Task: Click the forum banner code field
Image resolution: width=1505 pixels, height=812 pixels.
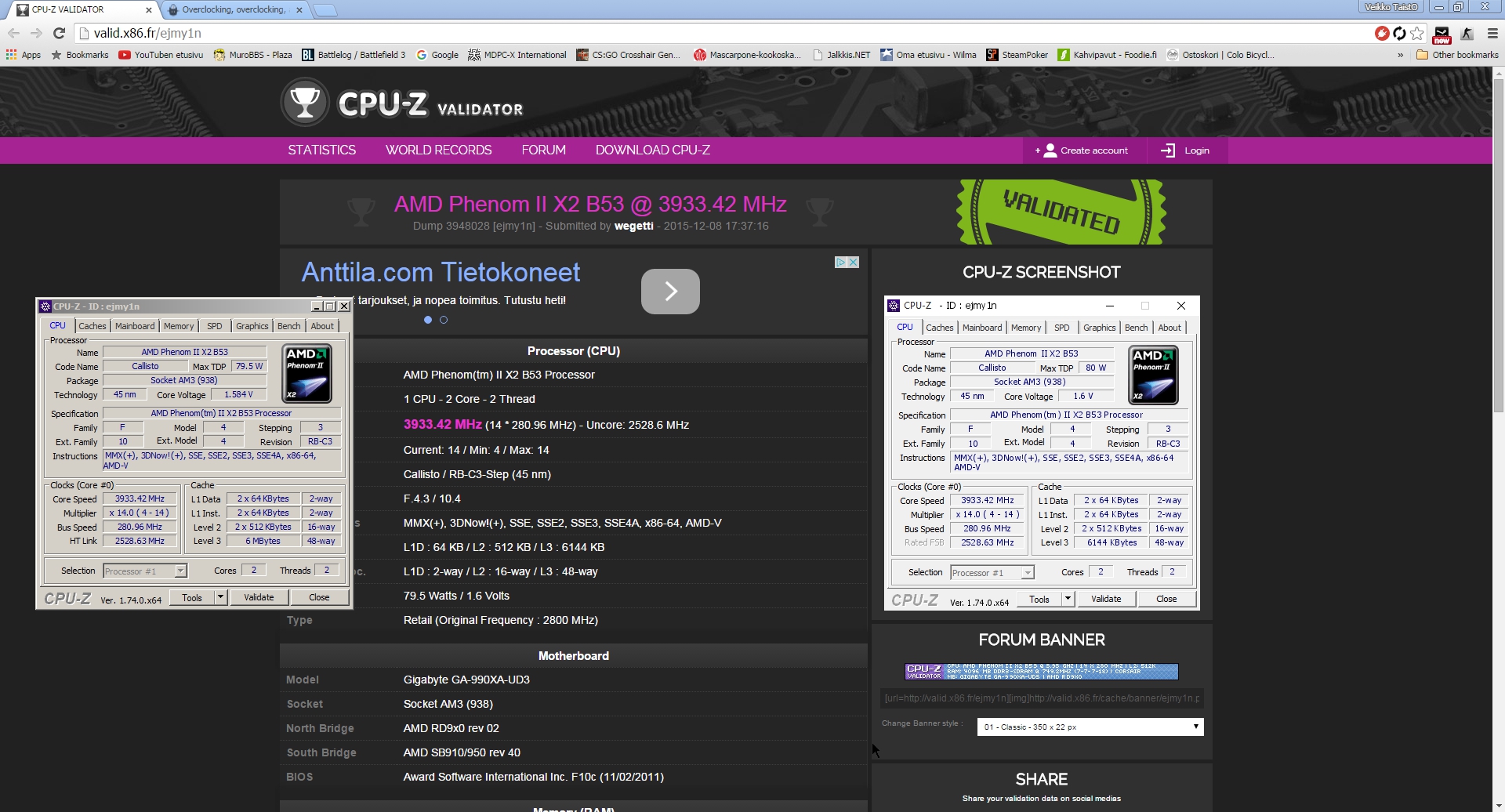Action: pyautogui.click(x=1041, y=698)
